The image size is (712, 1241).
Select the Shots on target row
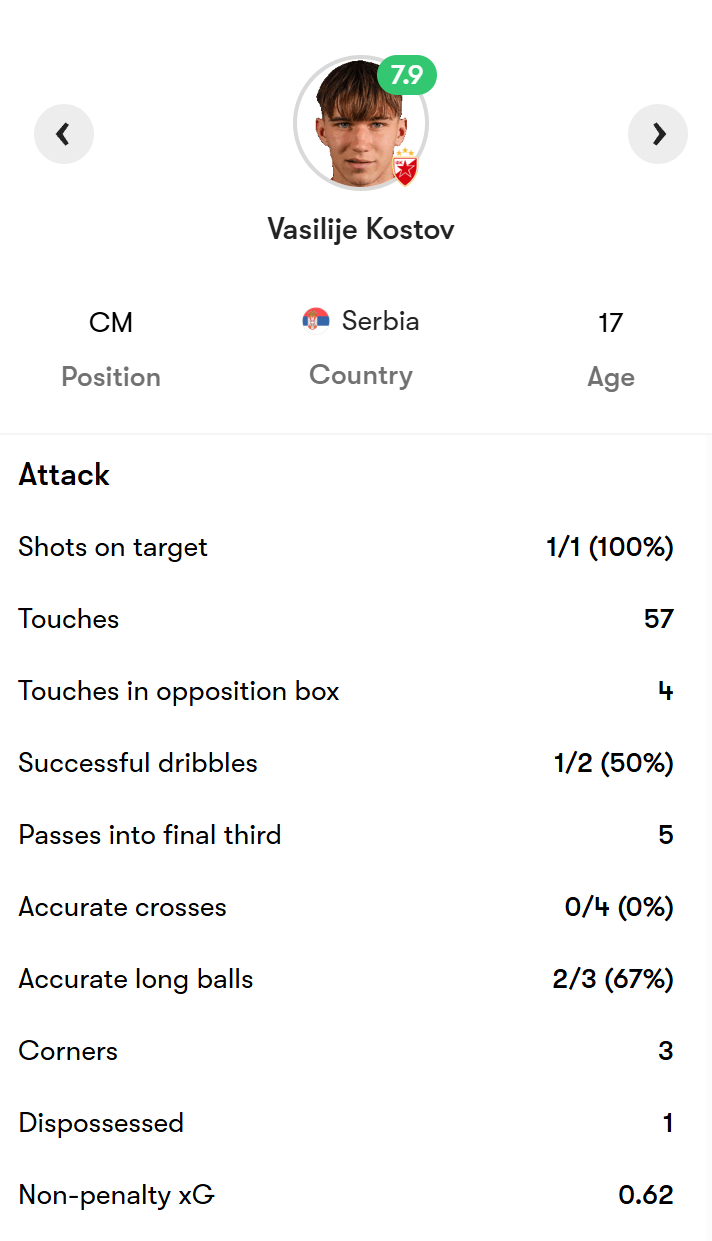pos(113,547)
